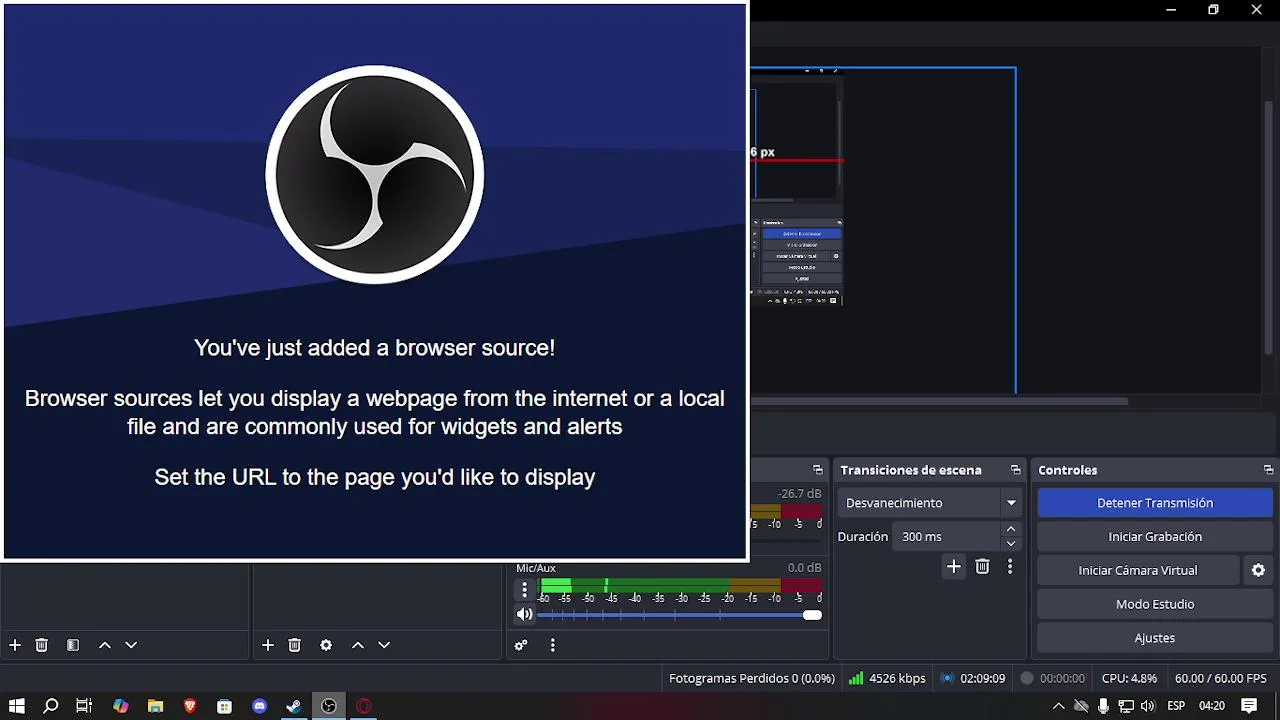This screenshot has width=1280, height=720.
Task: Open Task View on taskbar
Action: 84,706
